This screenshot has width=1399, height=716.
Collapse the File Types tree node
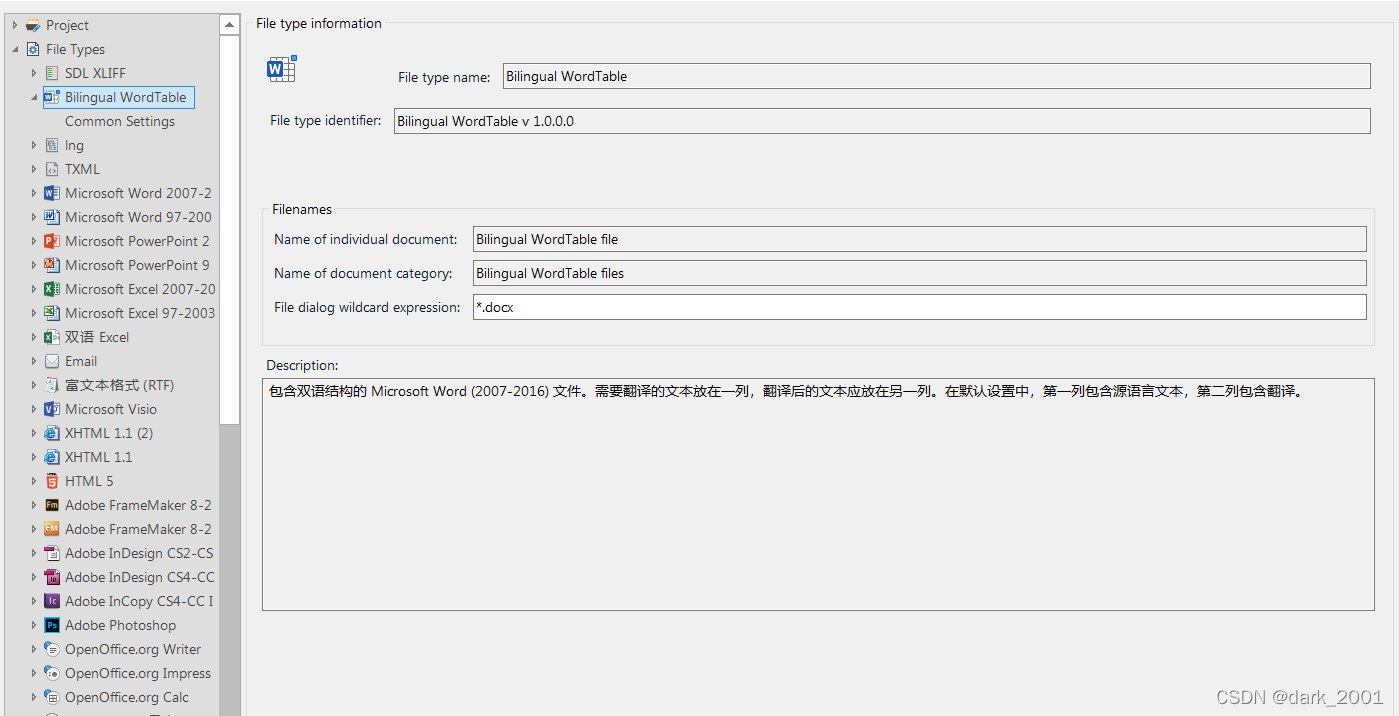point(15,49)
